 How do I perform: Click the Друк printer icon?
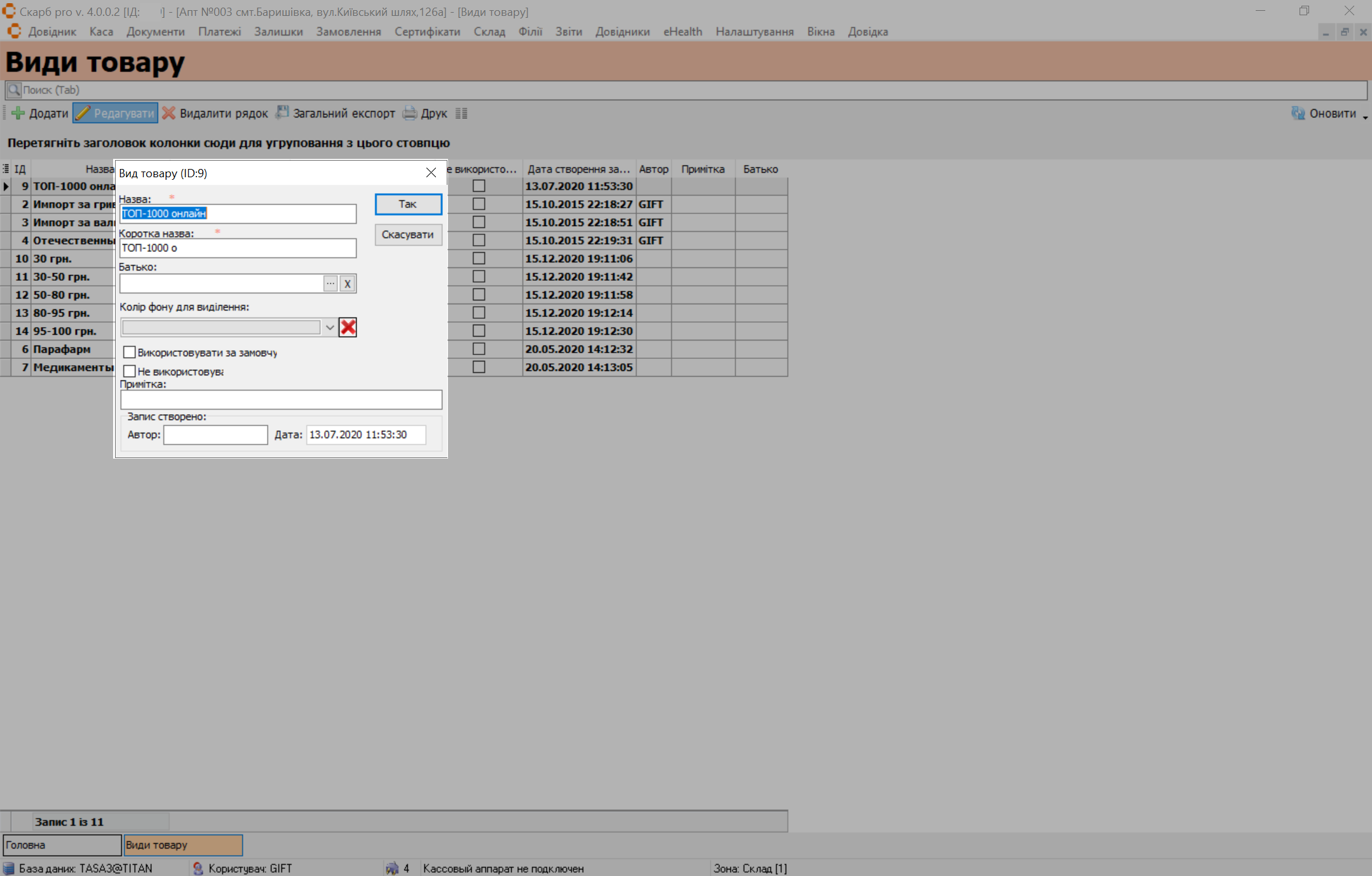click(411, 114)
